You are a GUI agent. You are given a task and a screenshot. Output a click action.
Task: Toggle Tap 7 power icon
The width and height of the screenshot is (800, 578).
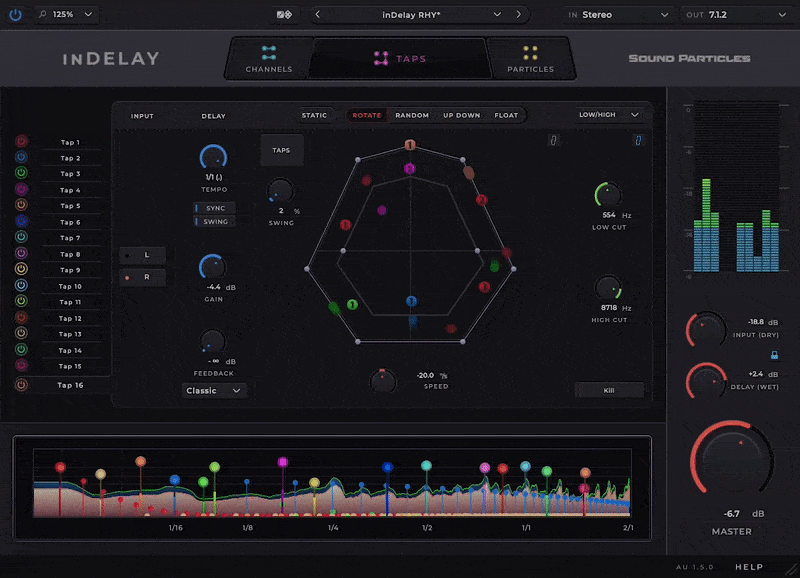(21, 237)
